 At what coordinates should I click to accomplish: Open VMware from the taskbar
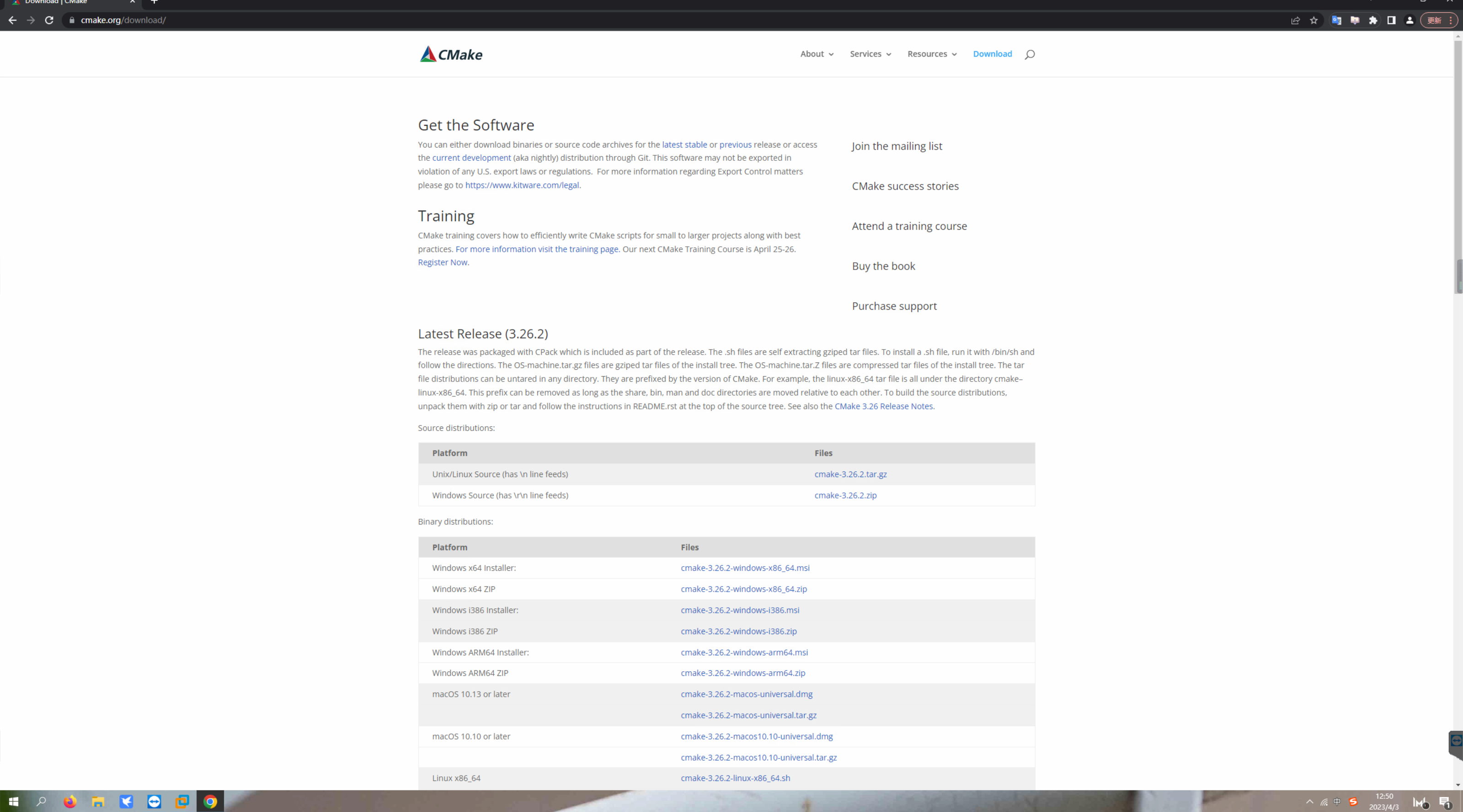(182, 801)
